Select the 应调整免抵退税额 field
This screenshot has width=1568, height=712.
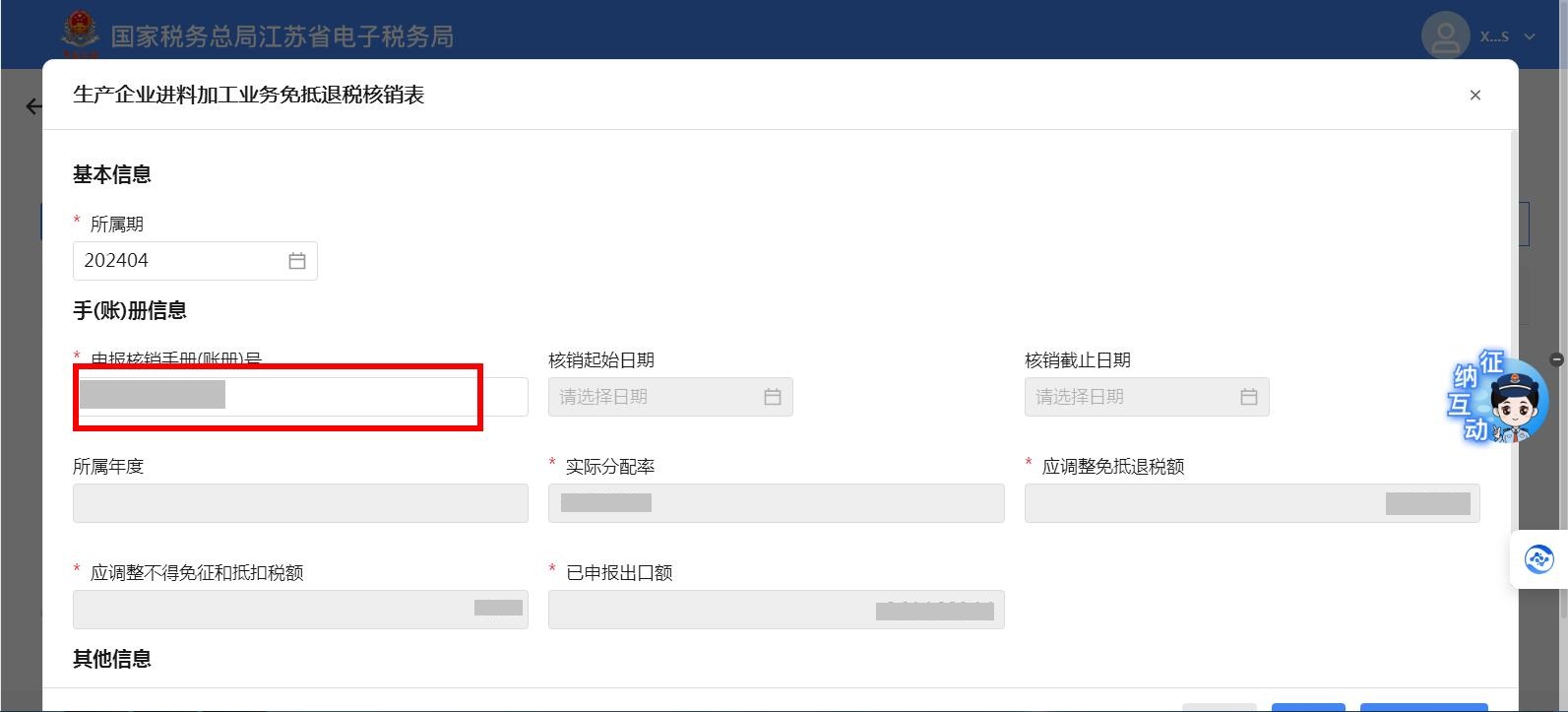pyautogui.click(x=1251, y=503)
